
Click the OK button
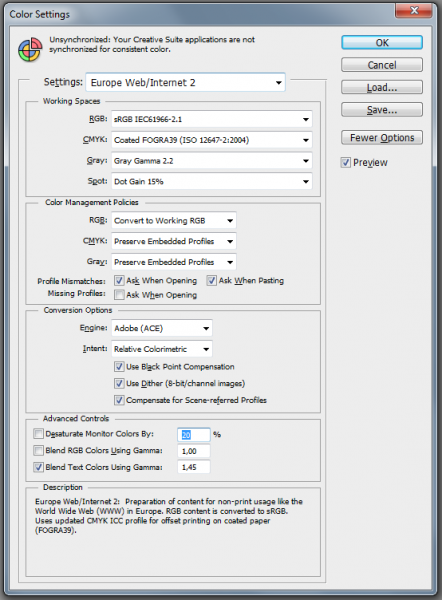click(x=382, y=42)
